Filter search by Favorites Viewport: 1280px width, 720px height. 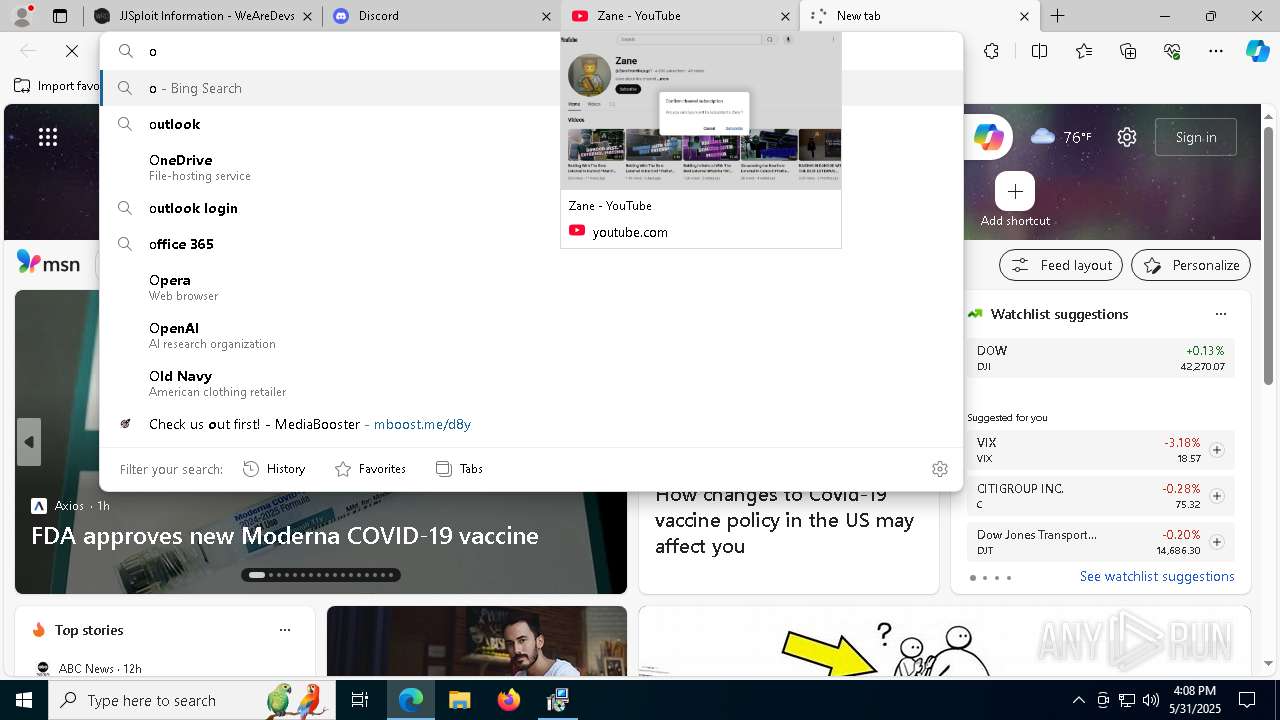tap(370, 469)
